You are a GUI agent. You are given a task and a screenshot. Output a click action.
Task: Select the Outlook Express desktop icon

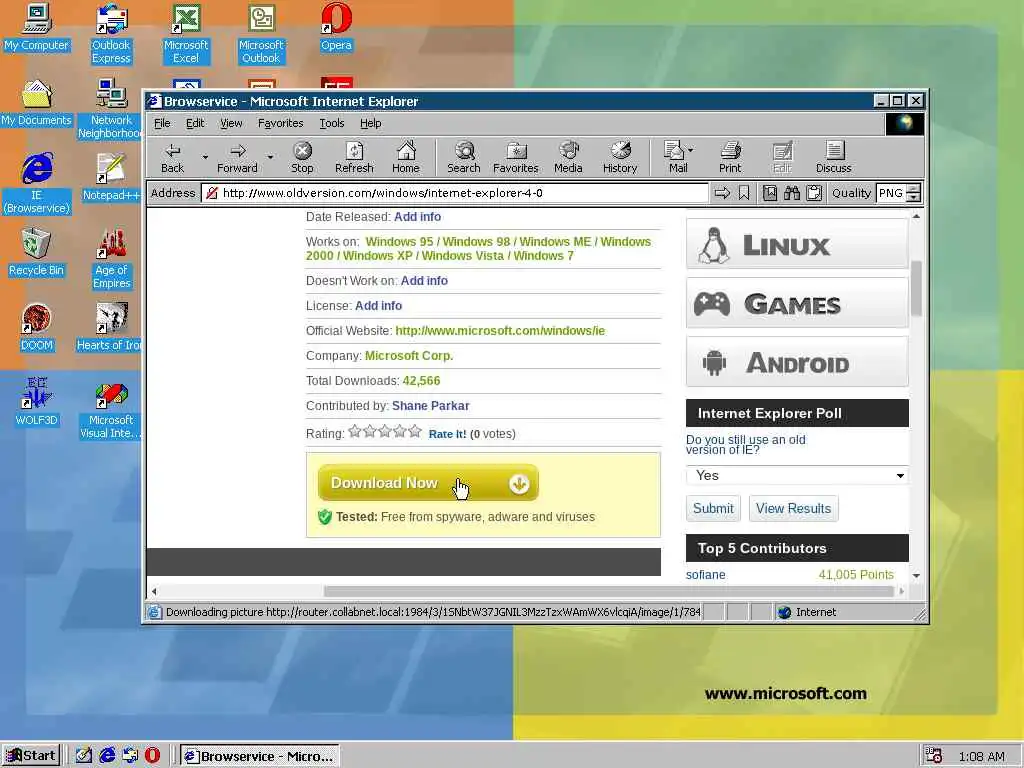click(x=111, y=34)
